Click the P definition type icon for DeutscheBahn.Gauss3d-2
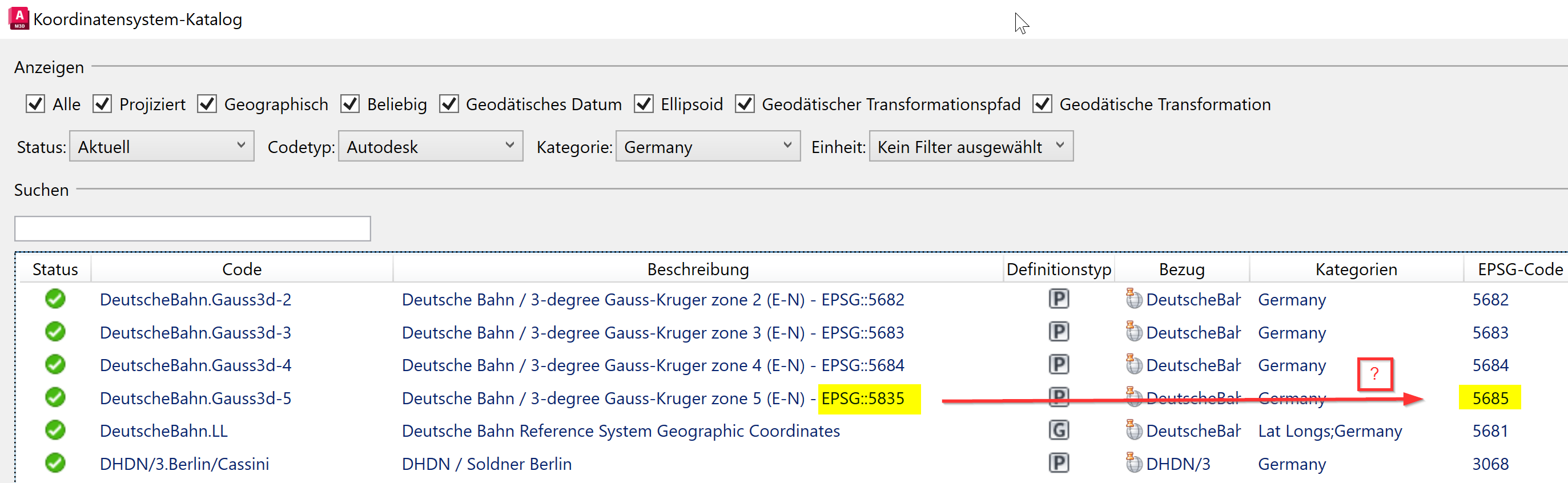The image size is (1568, 483). click(1059, 299)
